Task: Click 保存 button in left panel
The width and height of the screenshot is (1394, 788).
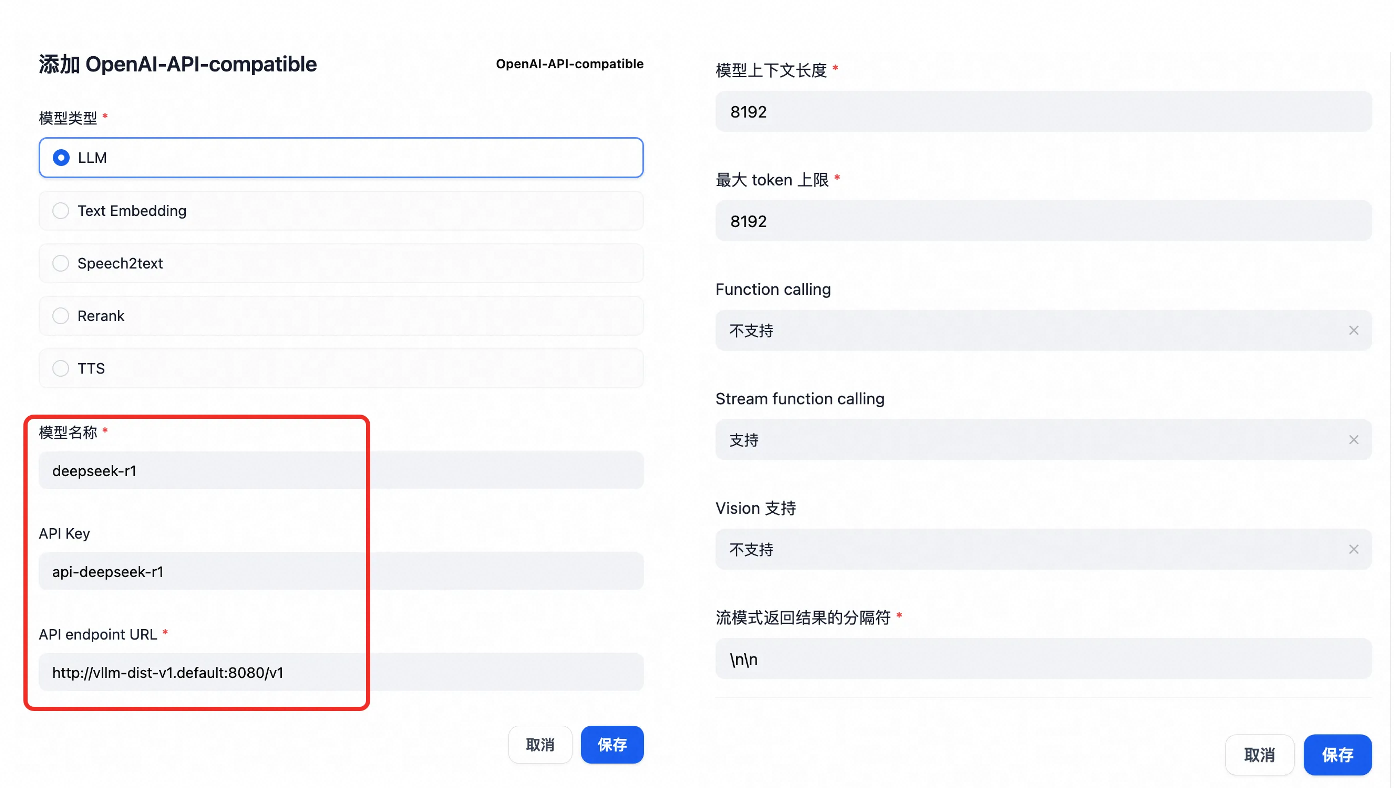Action: click(612, 745)
